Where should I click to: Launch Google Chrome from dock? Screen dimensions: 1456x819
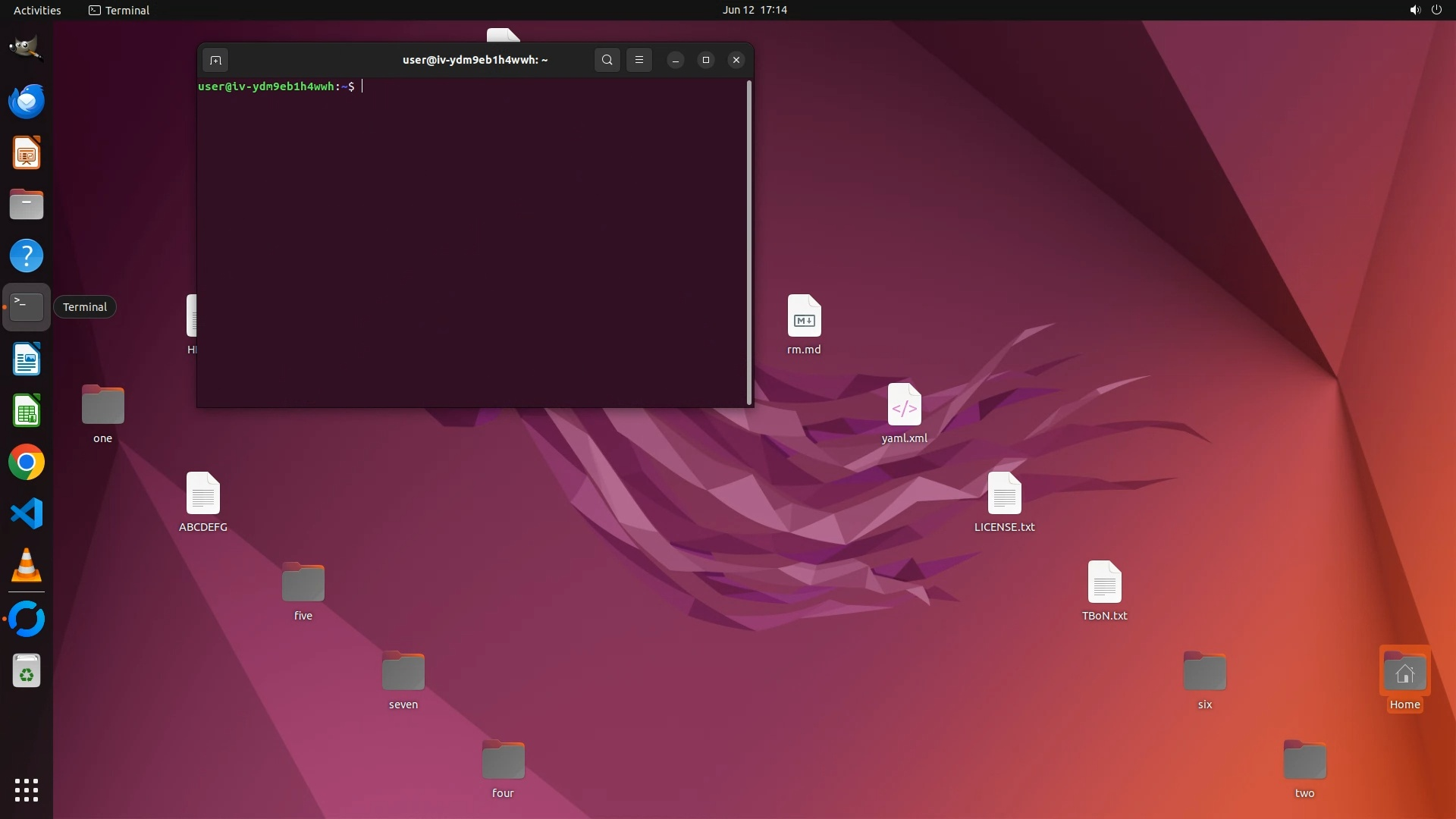coord(26,463)
